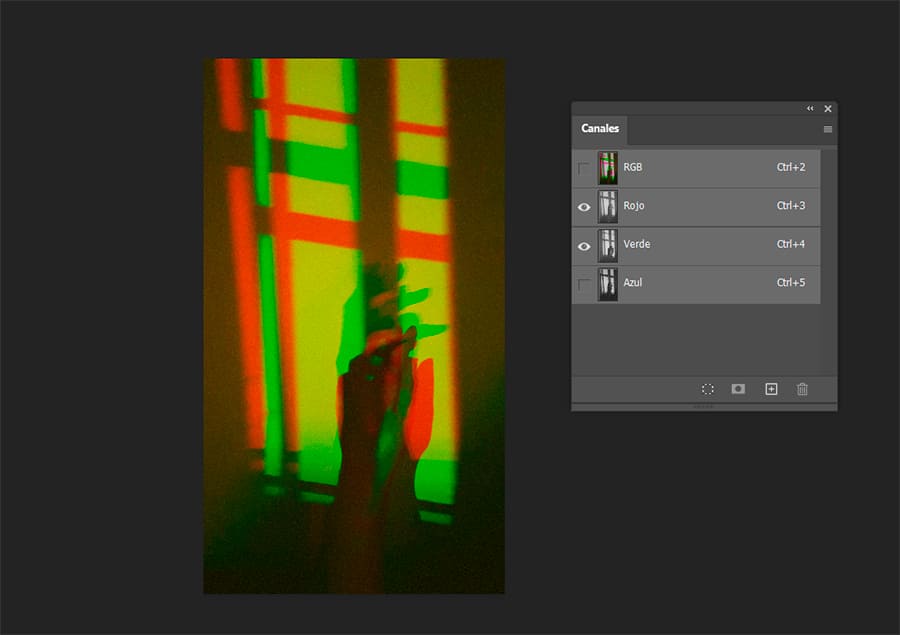
Task: Collapse panel with double-arrow icon
Action: point(810,109)
